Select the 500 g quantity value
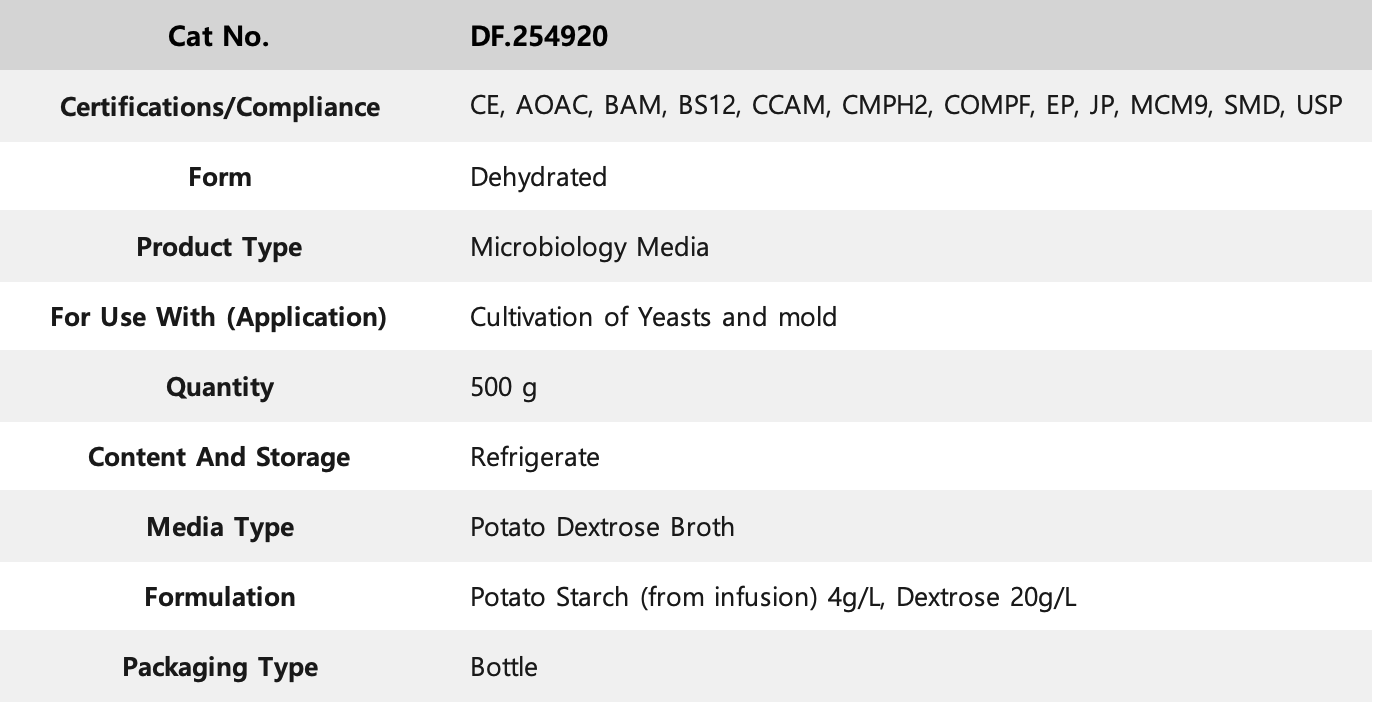Viewport: 1374px width, 706px height. pos(503,387)
